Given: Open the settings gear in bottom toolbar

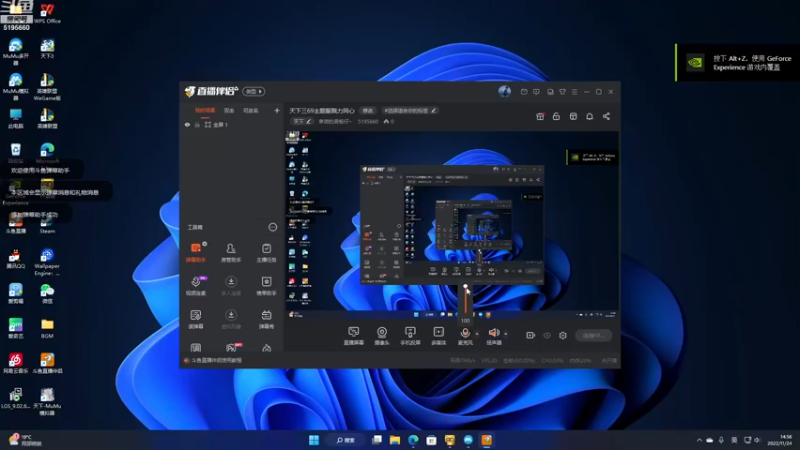Looking at the screenshot, I should click(x=563, y=335).
